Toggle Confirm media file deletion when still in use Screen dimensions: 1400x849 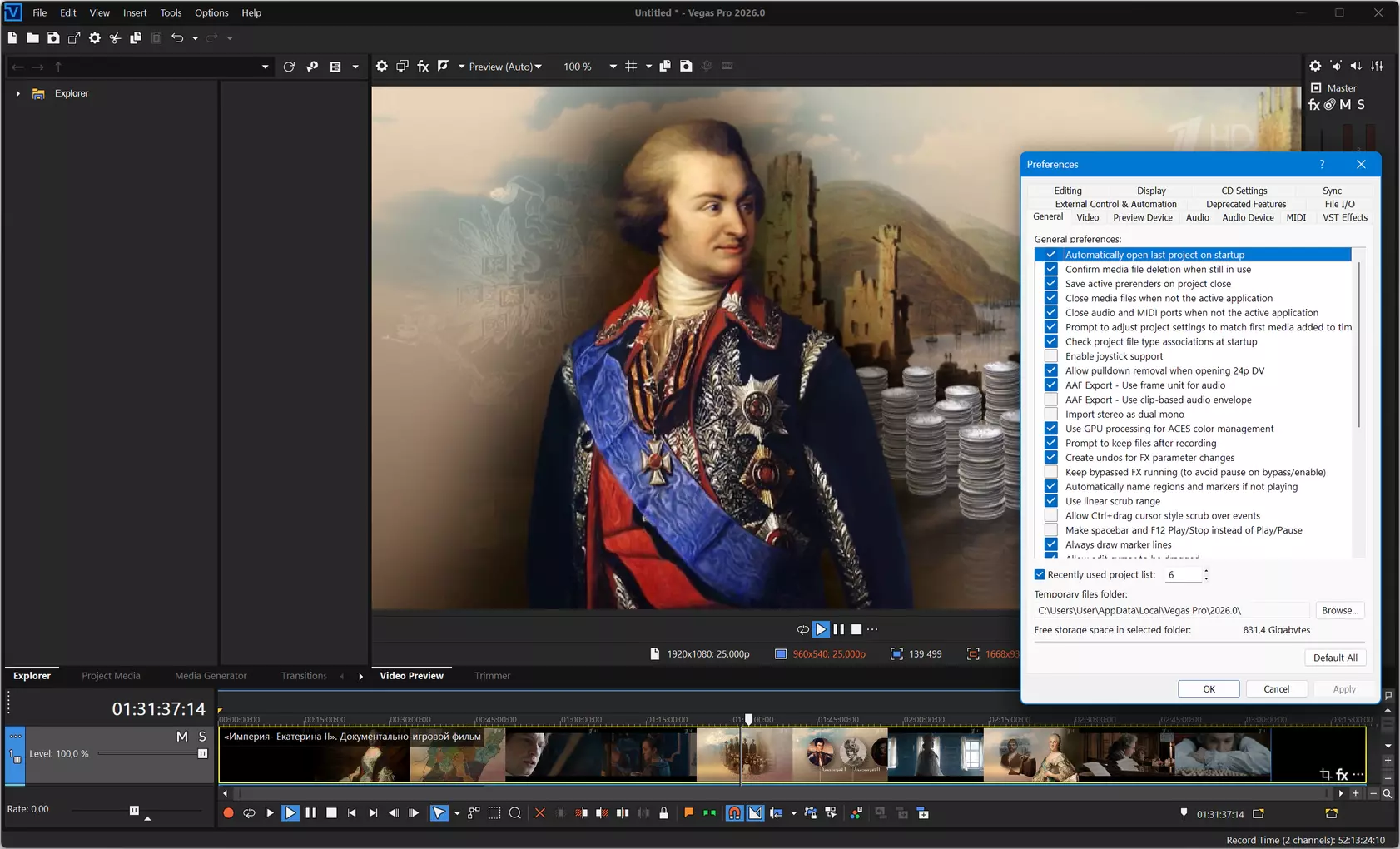[x=1051, y=269]
